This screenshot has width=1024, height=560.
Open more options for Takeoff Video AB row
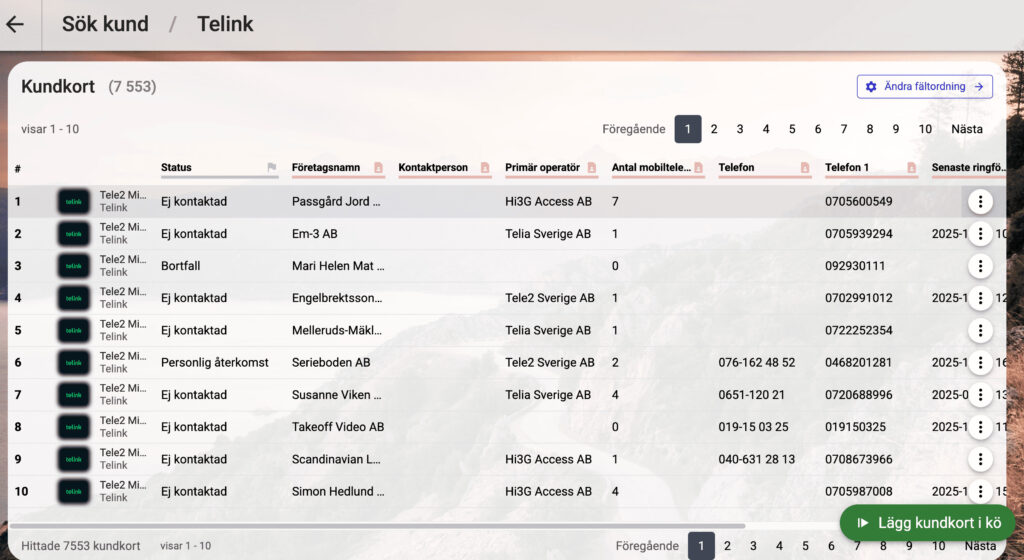pyautogui.click(x=980, y=427)
